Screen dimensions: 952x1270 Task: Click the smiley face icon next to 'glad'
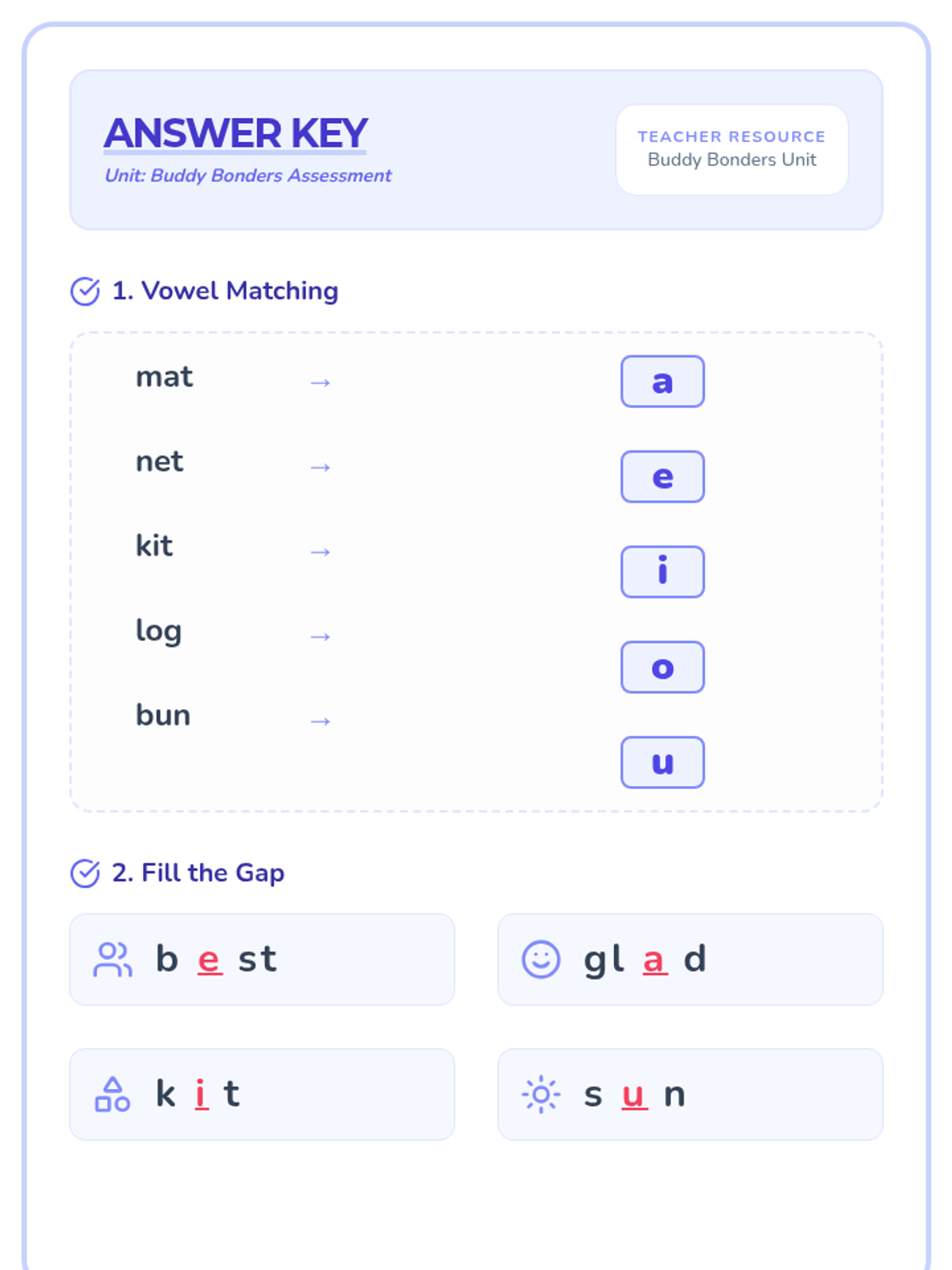[x=541, y=960]
